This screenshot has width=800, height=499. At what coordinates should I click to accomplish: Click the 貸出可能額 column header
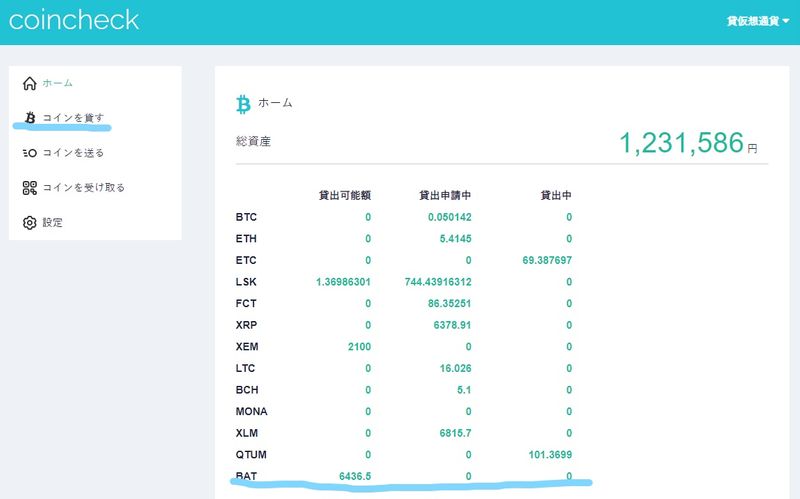click(345, 195)
